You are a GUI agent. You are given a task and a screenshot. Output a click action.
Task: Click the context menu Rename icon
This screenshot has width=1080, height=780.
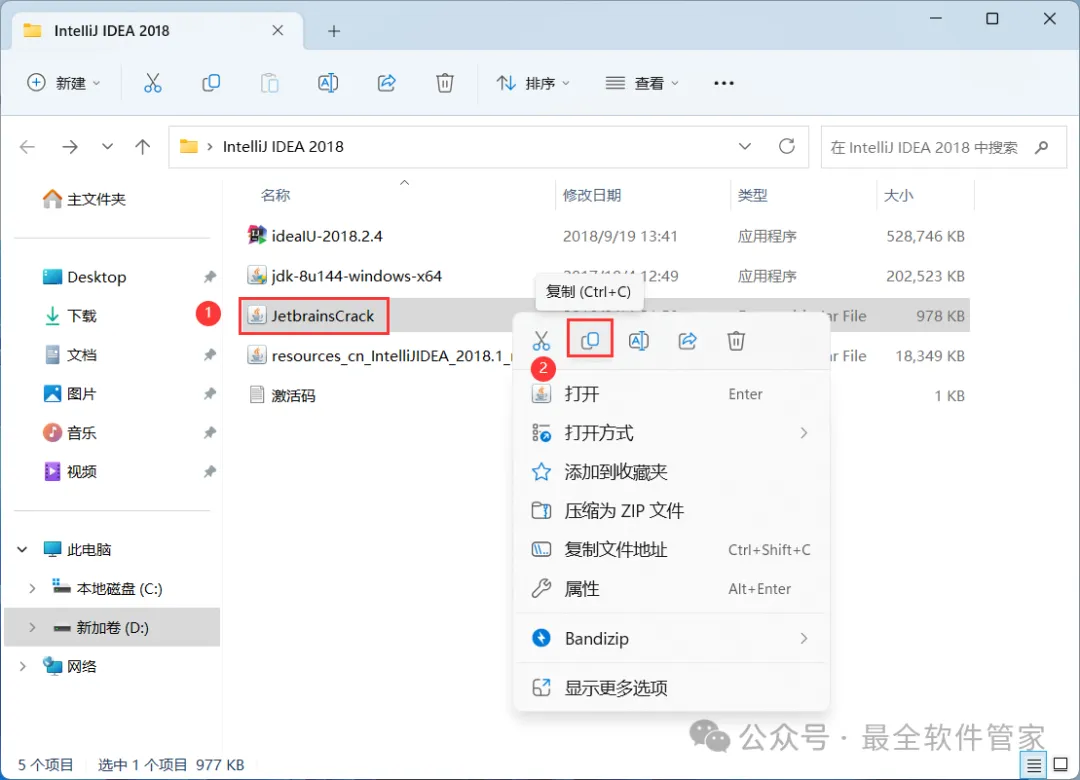point(638,340)
